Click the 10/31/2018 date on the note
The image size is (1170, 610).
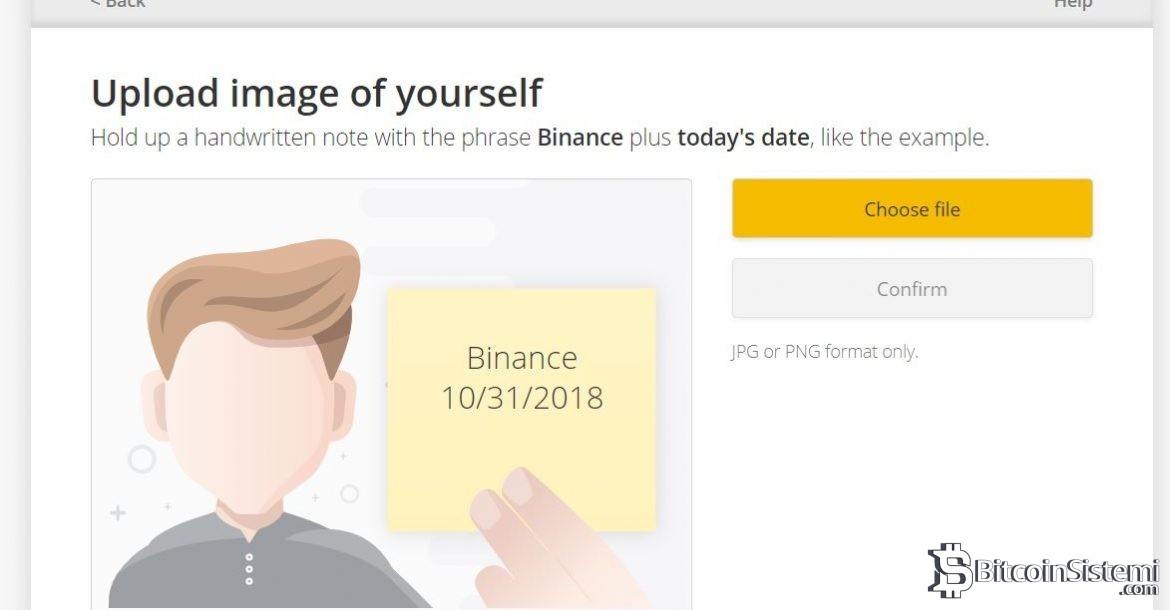click(x=522, y=398)
